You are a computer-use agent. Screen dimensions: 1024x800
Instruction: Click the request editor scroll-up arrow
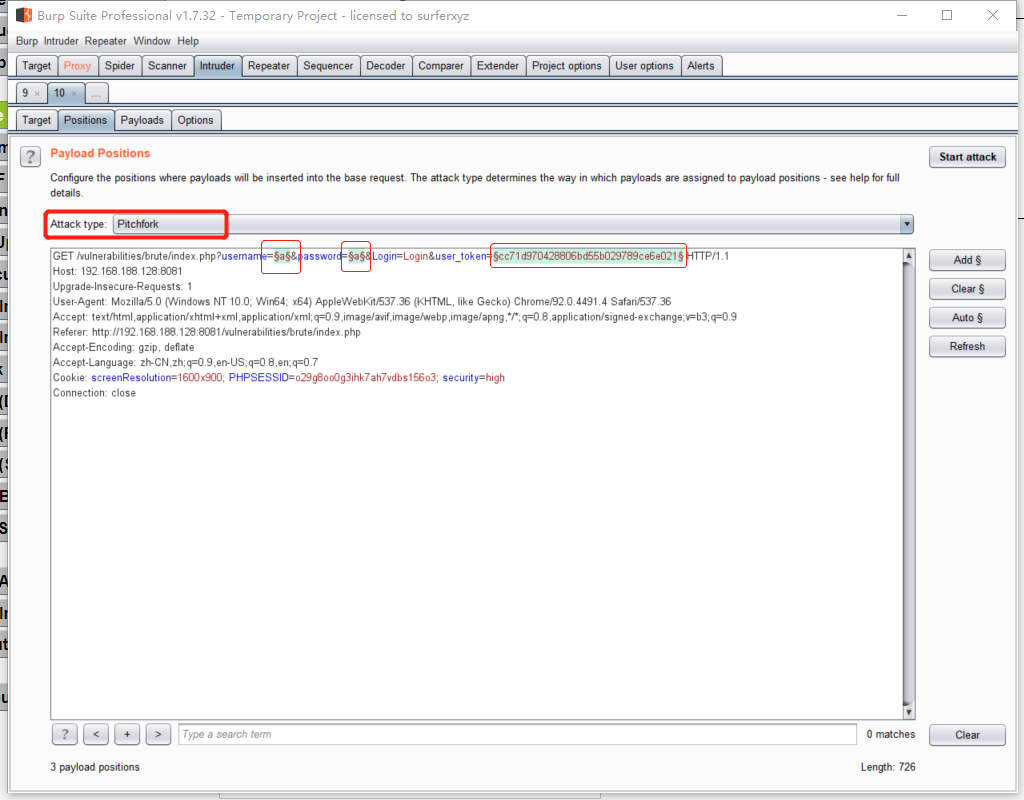point(908,255)
